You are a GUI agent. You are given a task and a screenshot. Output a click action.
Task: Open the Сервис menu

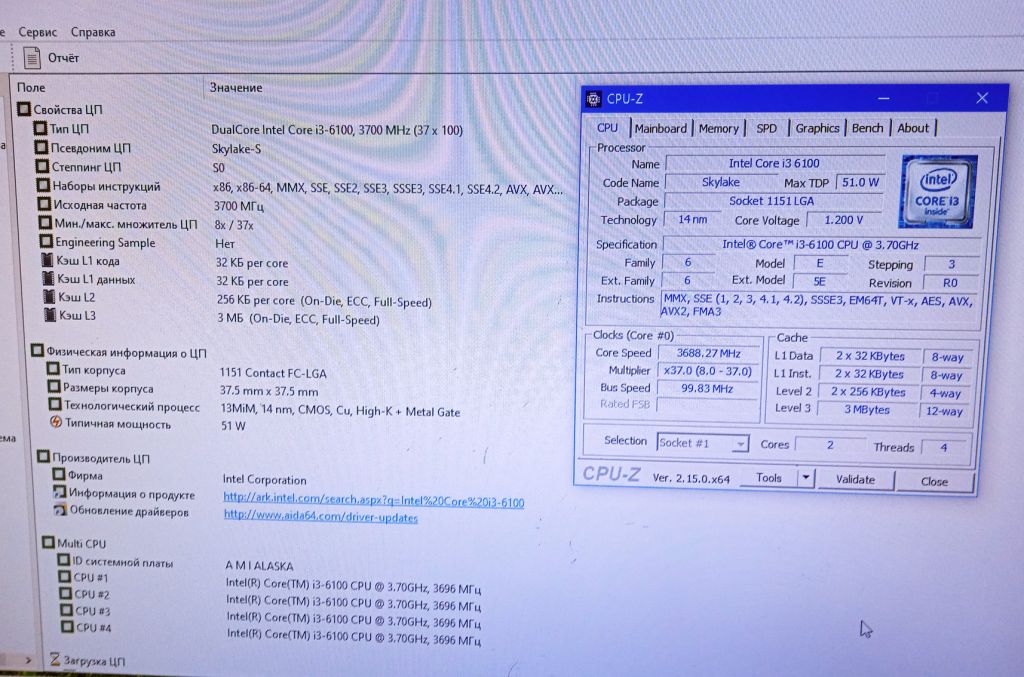(37, 31)
